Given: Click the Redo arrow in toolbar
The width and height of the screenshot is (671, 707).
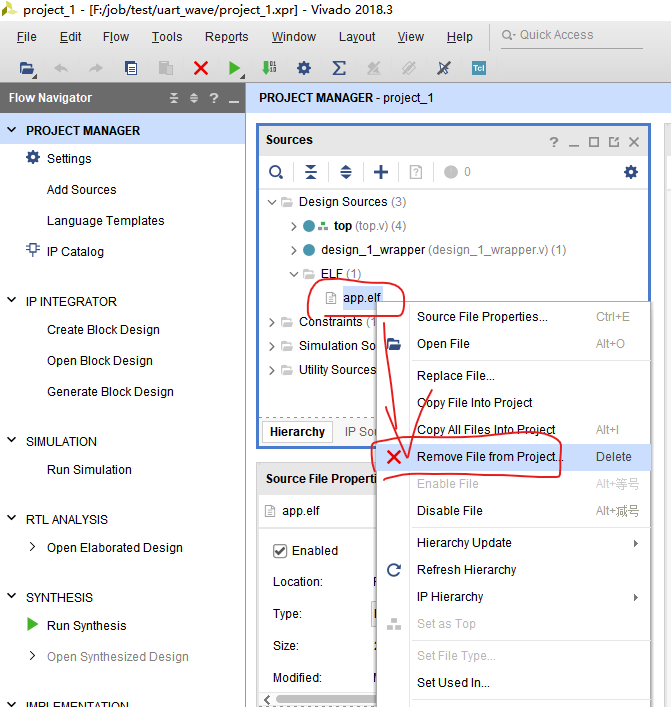Looking at the screenshot, I should tap(96, 69).
